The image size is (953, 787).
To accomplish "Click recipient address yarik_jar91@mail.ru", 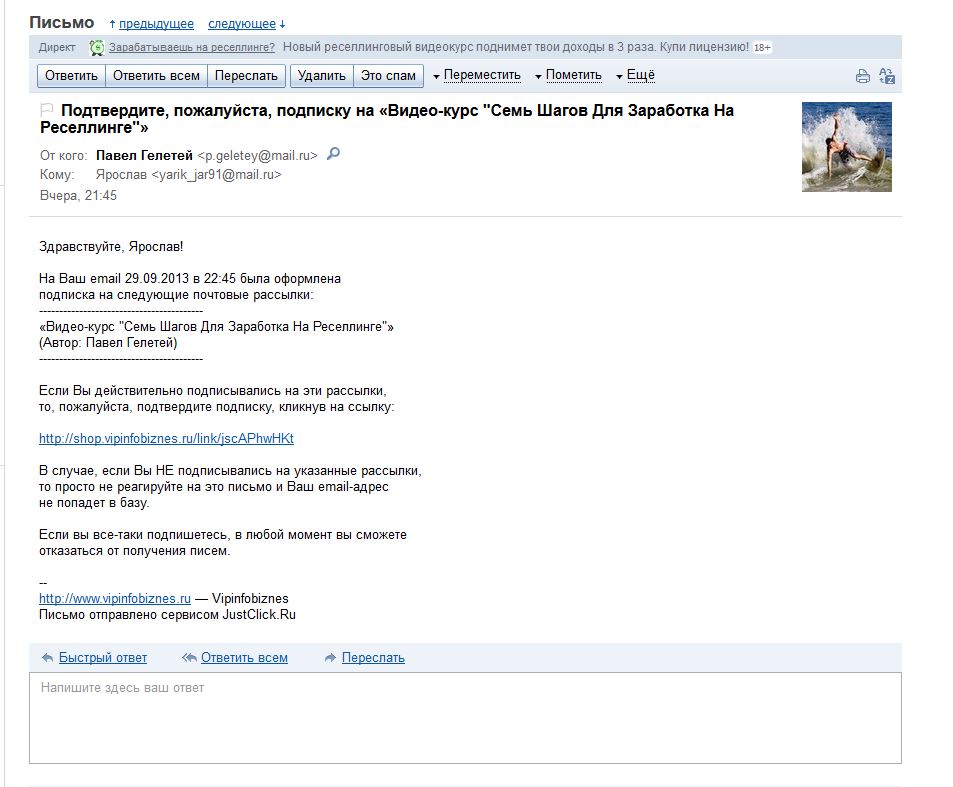I will pos(216,175).
